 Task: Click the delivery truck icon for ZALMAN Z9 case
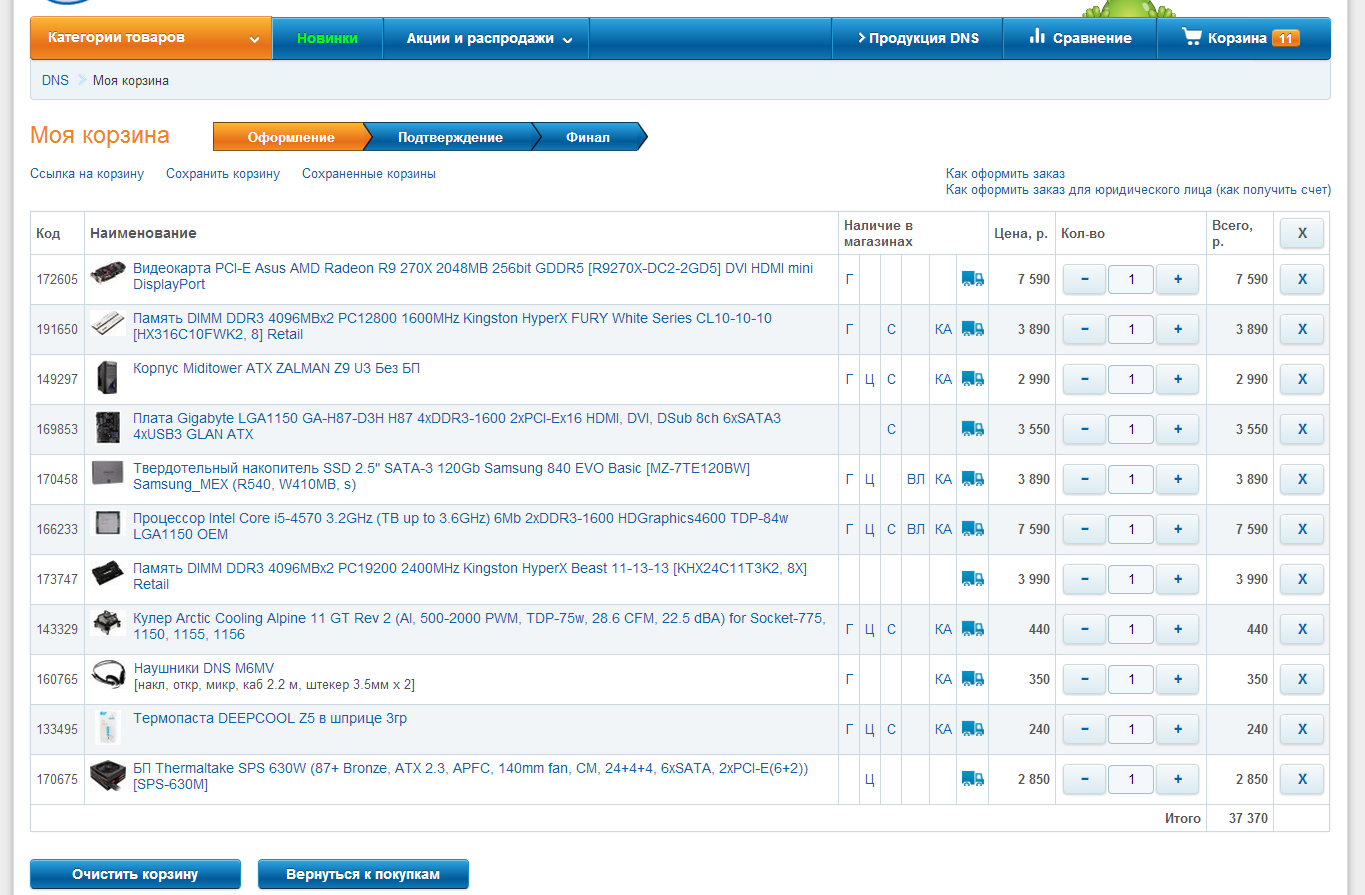(972, 379)
